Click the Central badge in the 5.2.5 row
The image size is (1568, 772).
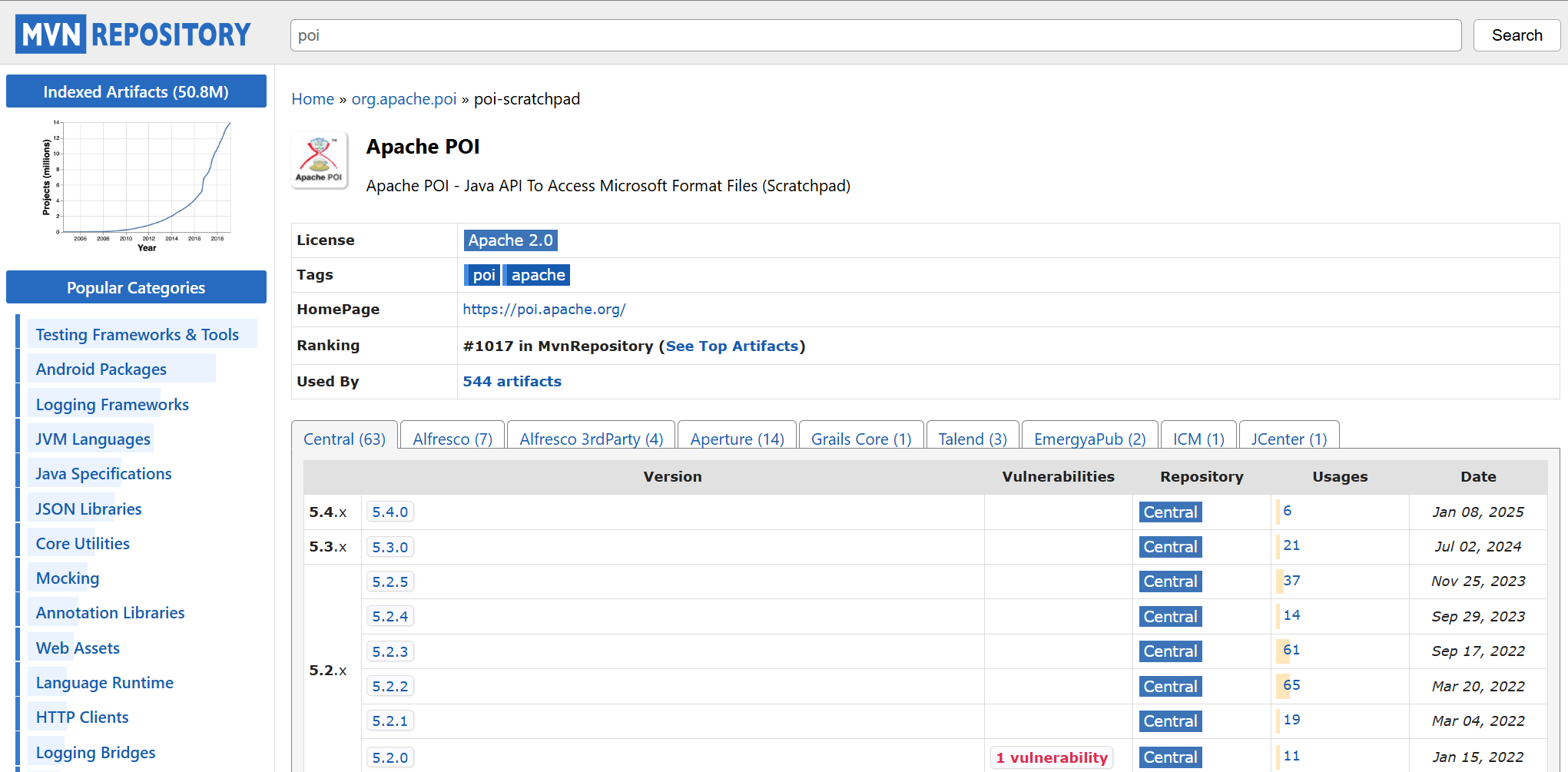click(1170, 581)
